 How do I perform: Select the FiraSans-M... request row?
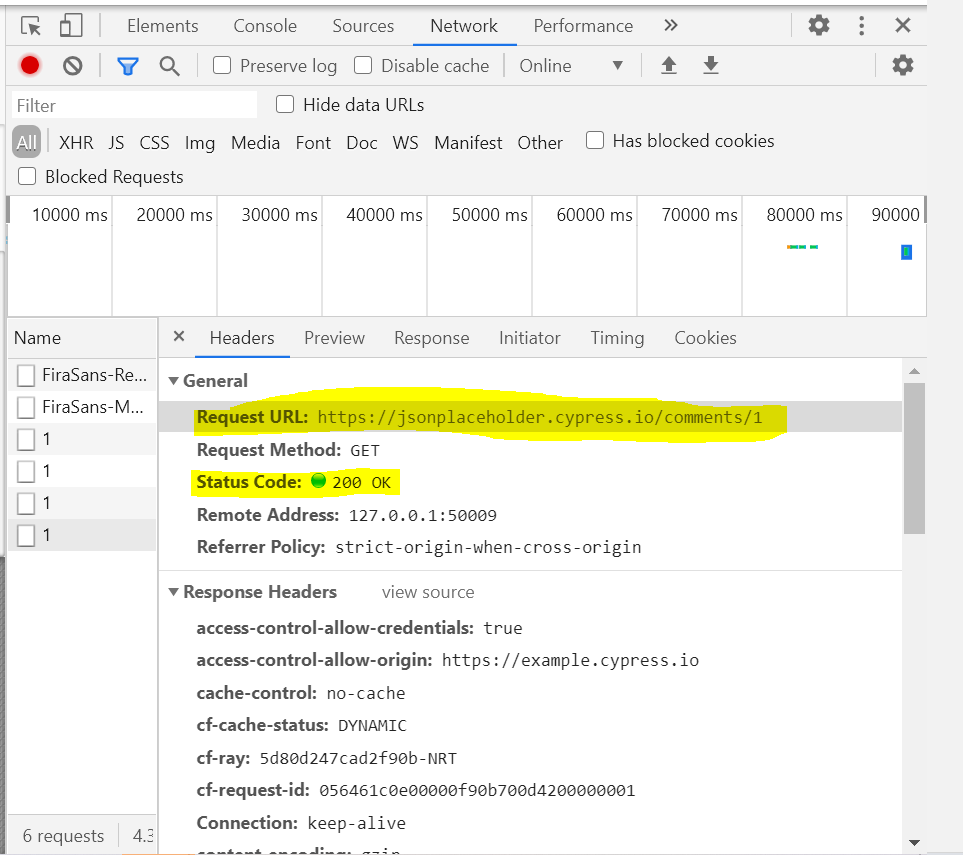point(82,407)
